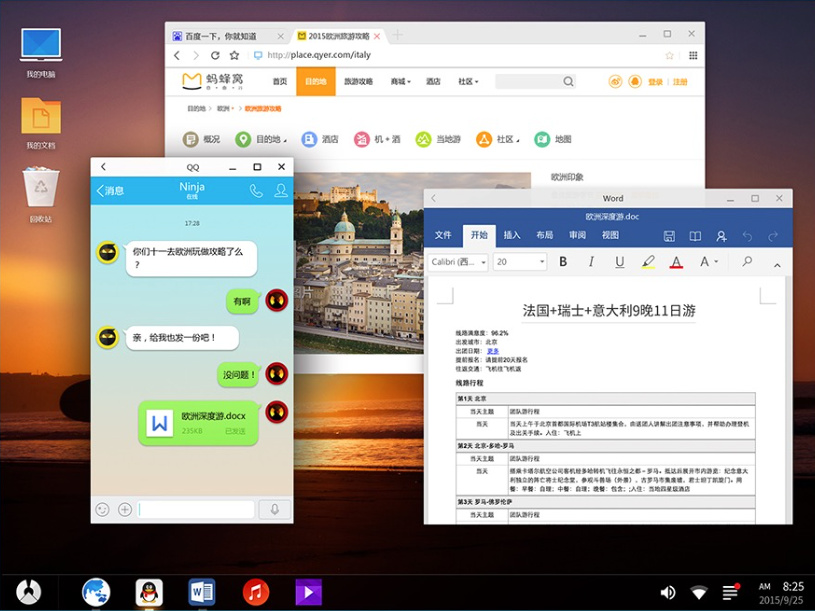Click the QQ message input field

(x=196, y=510)
